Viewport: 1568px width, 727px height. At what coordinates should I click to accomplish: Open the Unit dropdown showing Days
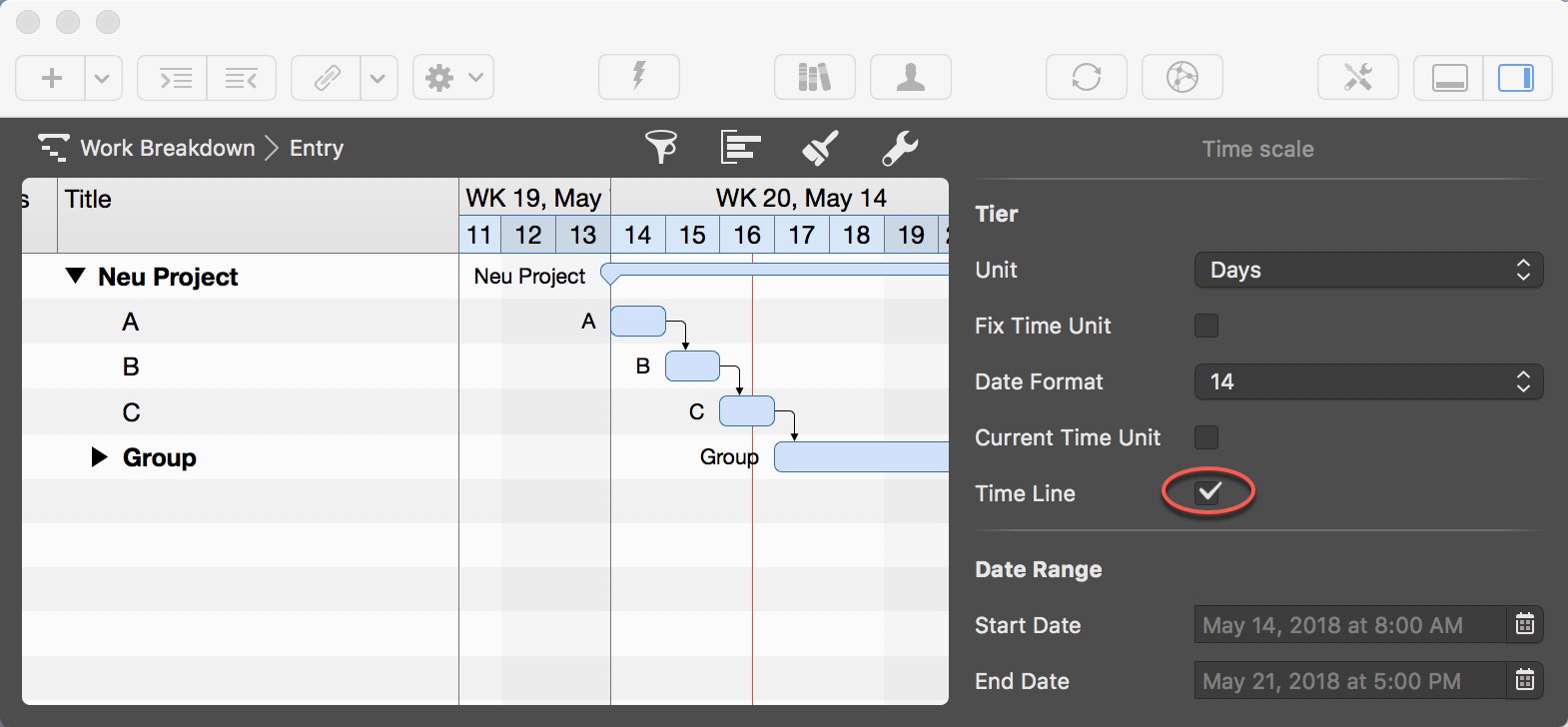pos(1367,270)
